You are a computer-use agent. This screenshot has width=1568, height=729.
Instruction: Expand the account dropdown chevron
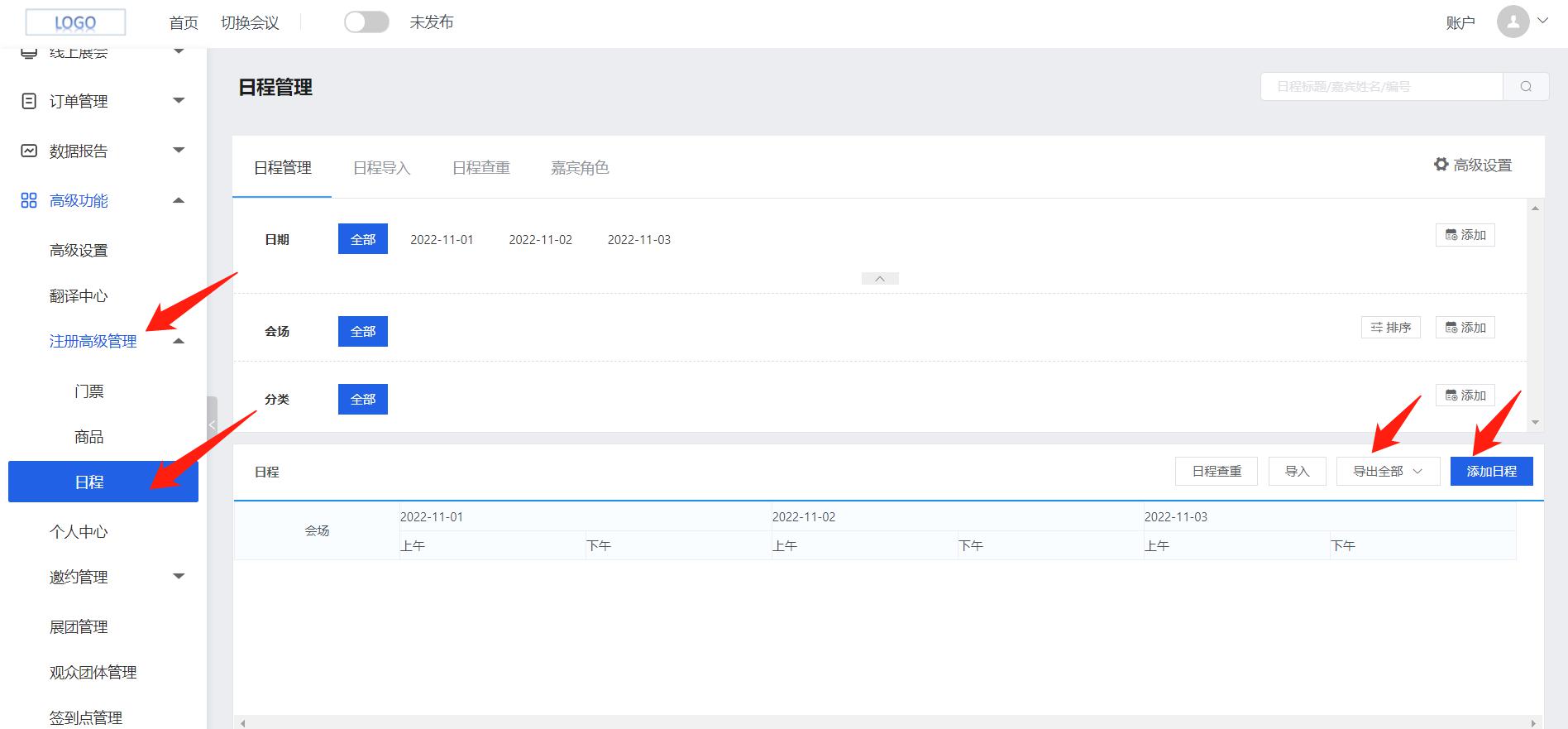tap(1542, 21)
